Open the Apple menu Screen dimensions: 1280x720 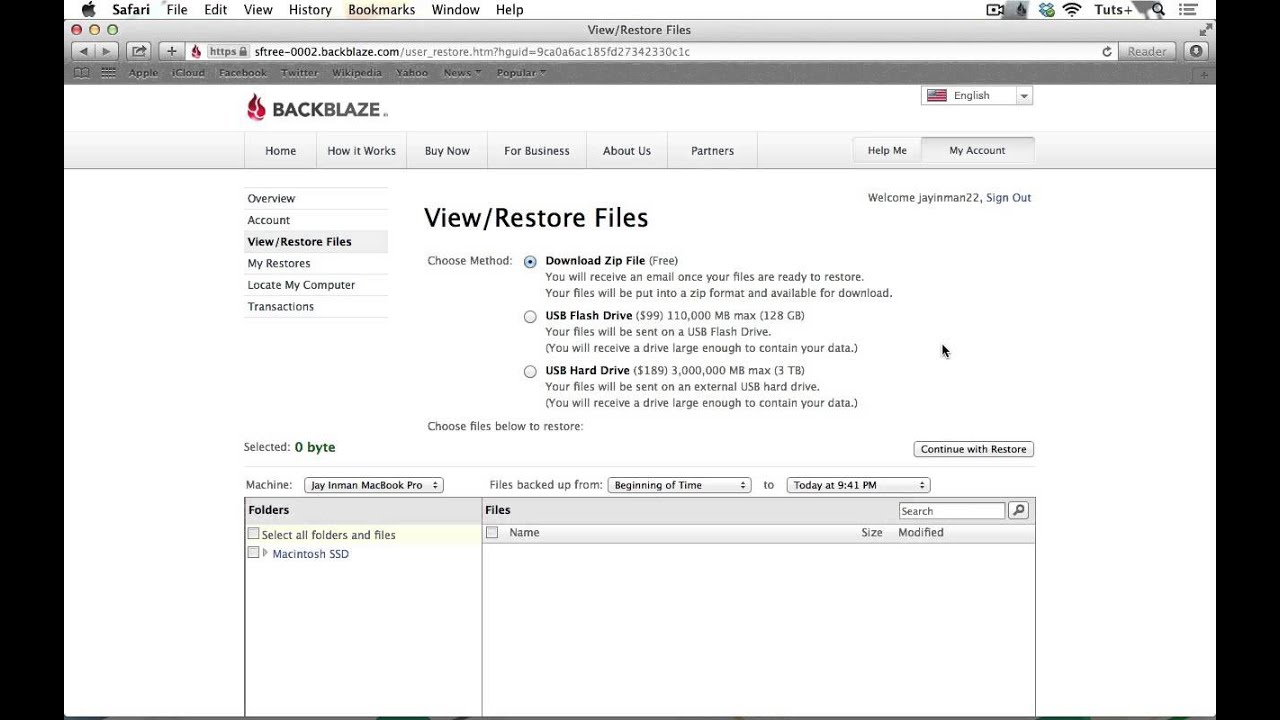point(88,9)
